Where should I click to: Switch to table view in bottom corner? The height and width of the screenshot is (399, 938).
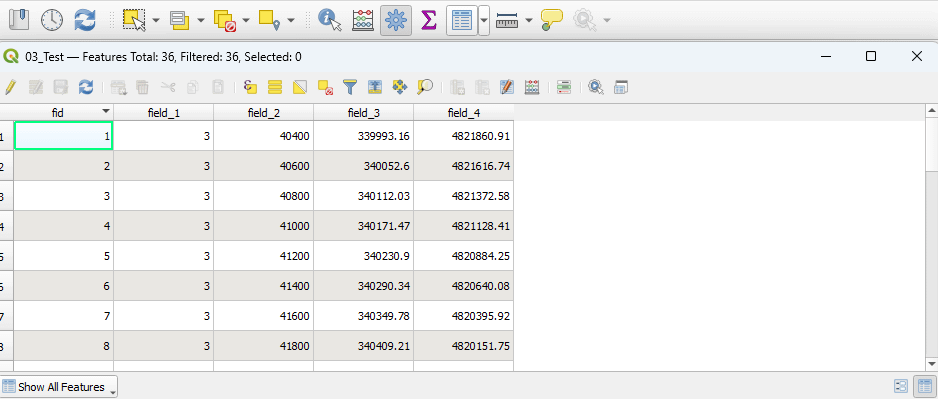pyautogui.click(x=924, y=386)
